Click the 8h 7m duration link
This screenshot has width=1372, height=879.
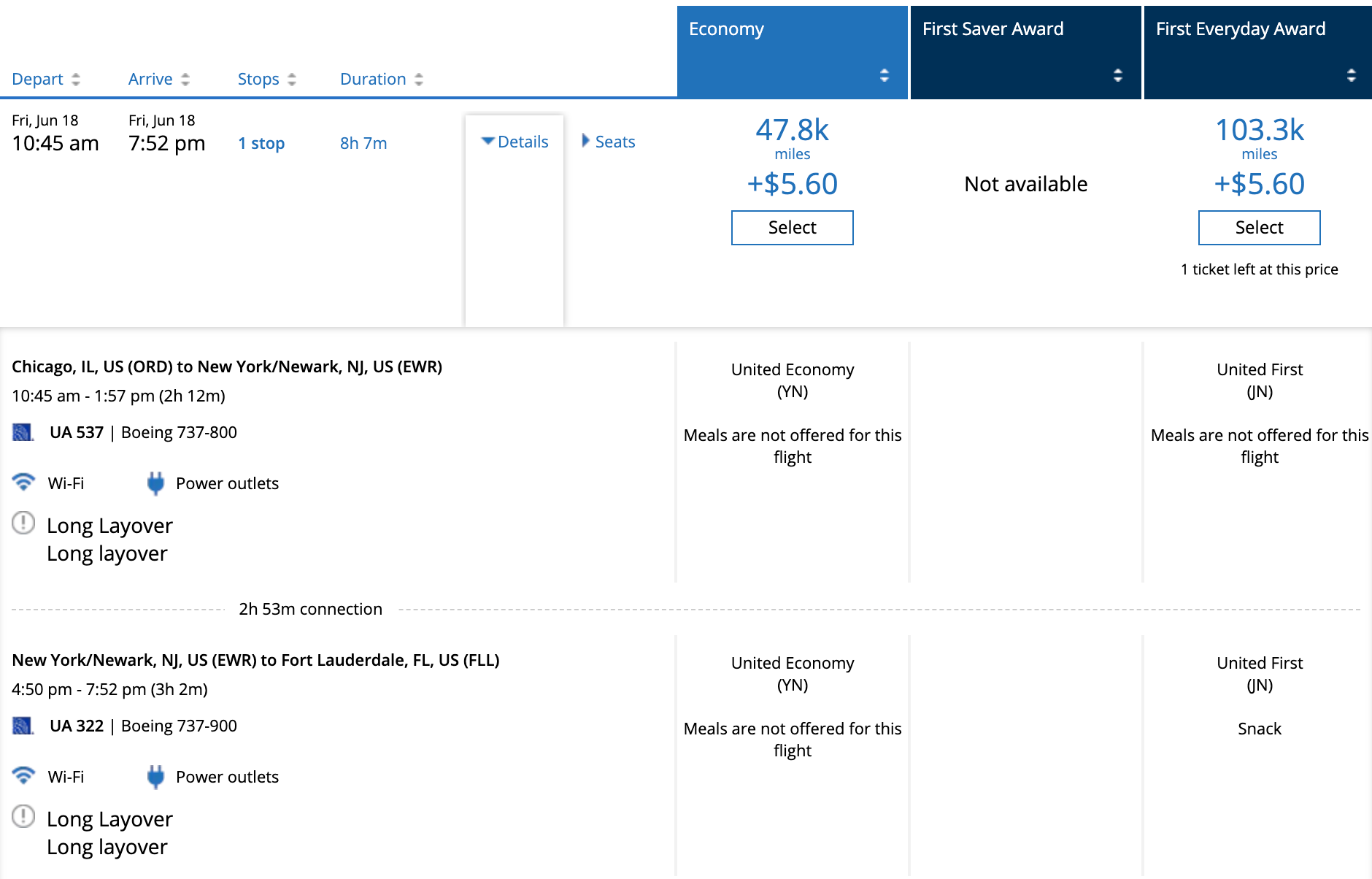363,143
